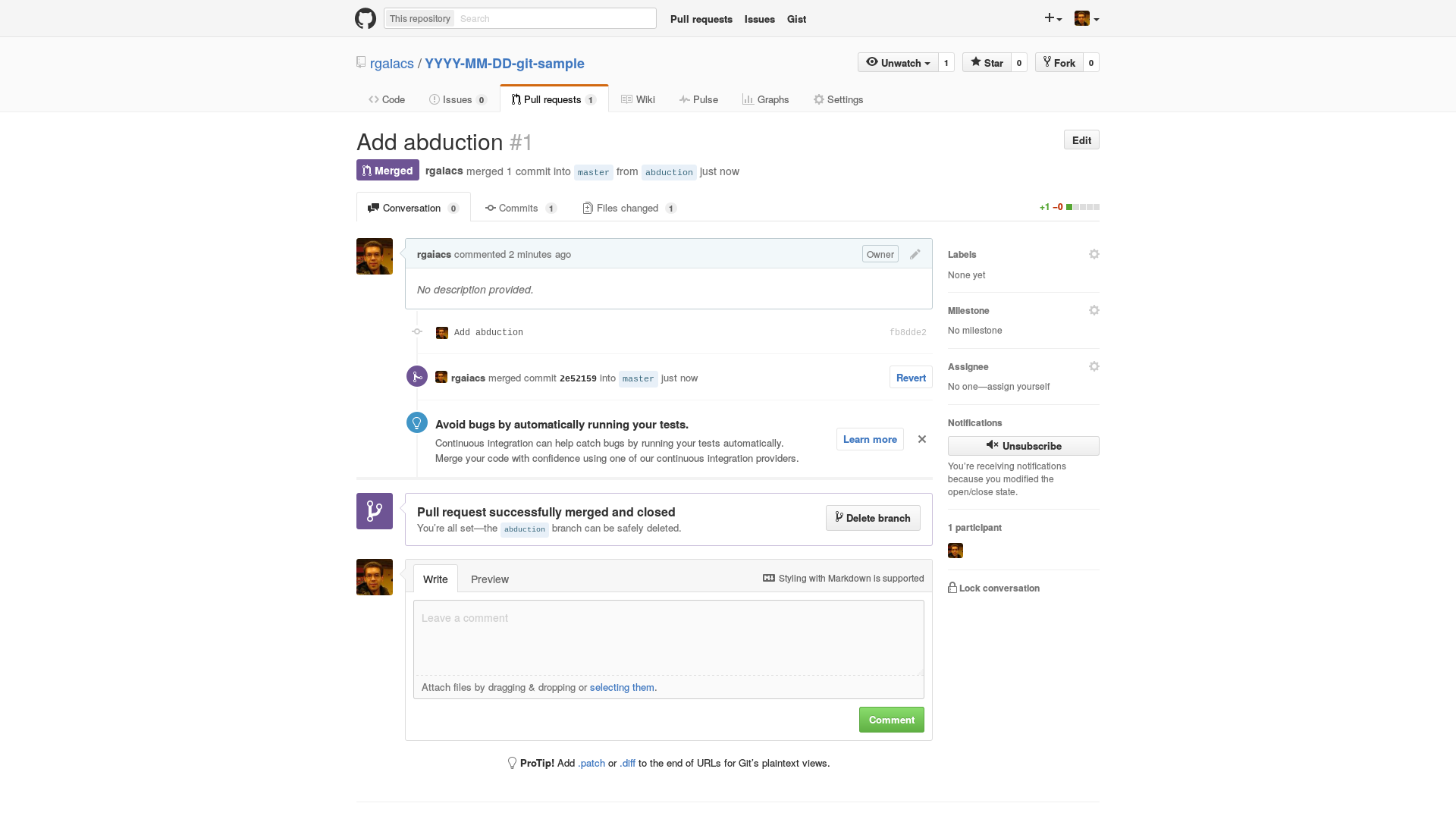Open the Milestone gear icon
This screenshot has width=1456, height=819.
tap(1094, 310)
